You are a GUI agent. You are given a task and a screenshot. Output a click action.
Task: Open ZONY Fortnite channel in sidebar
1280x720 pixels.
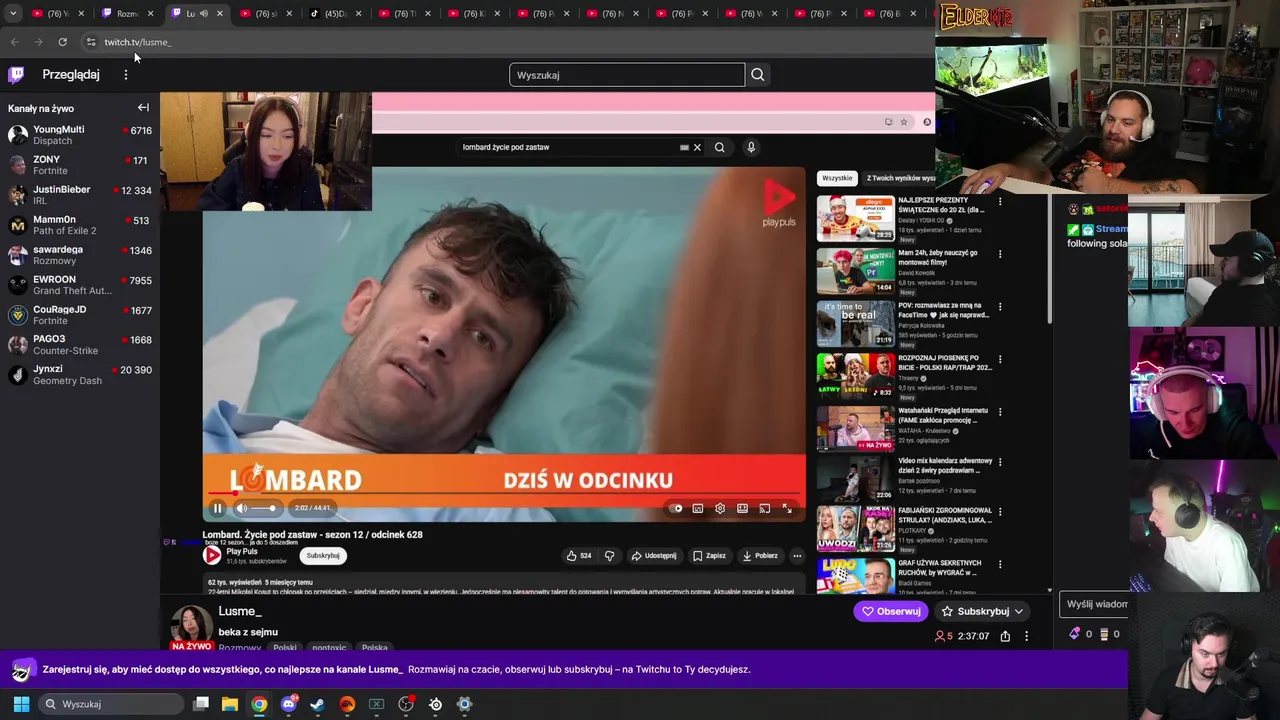tap(80, 165)
